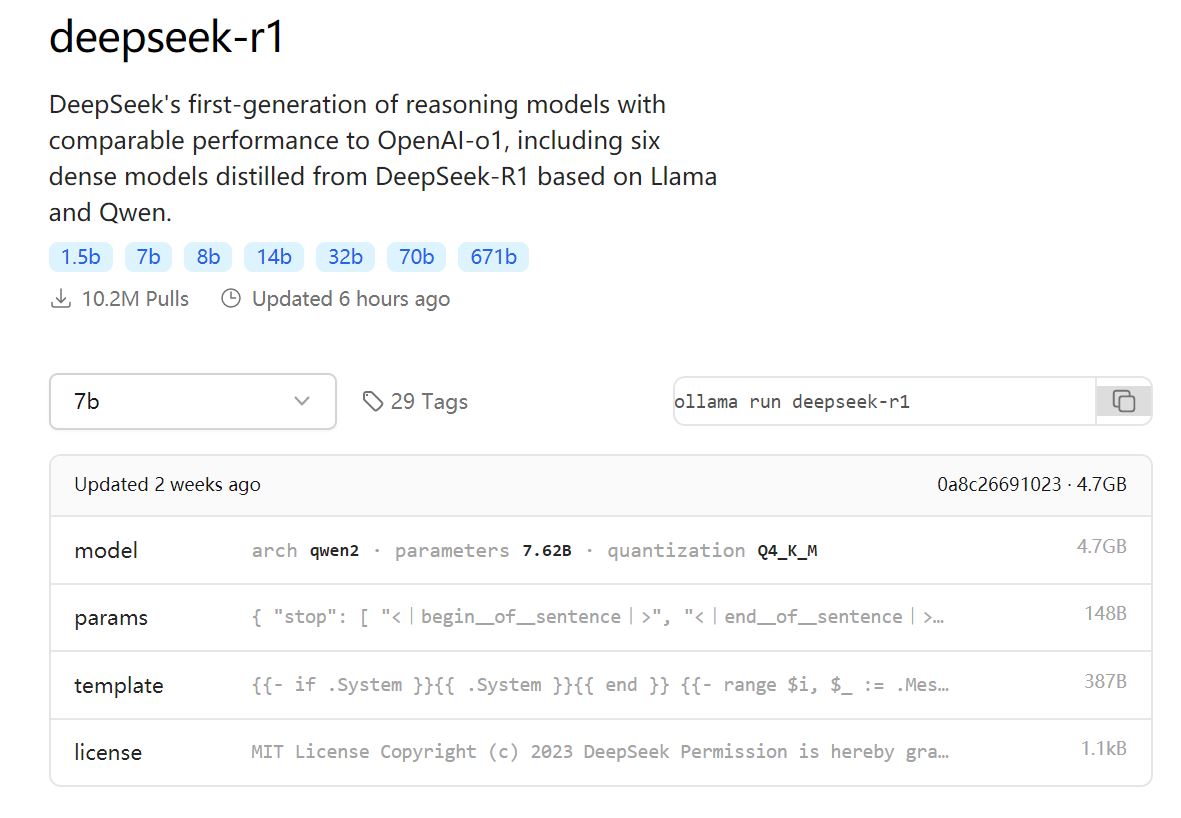Open the params file row
Screen dimensions: 1181x818
600,617
